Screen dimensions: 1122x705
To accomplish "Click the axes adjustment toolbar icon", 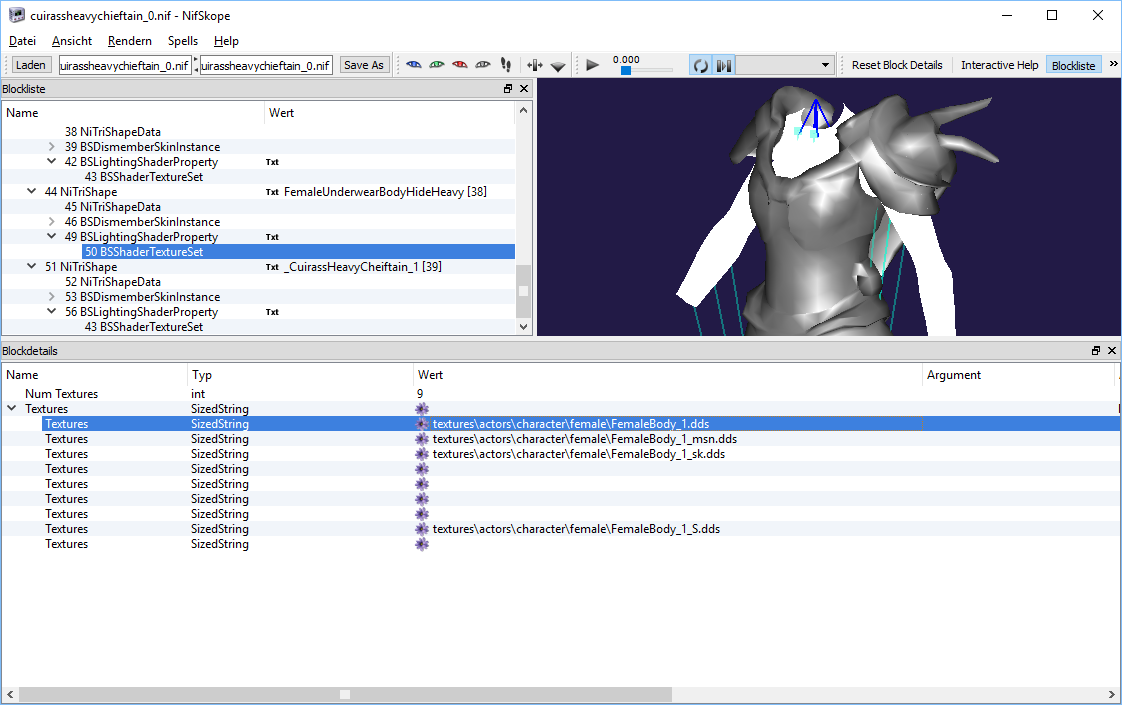I will [535, 64].
